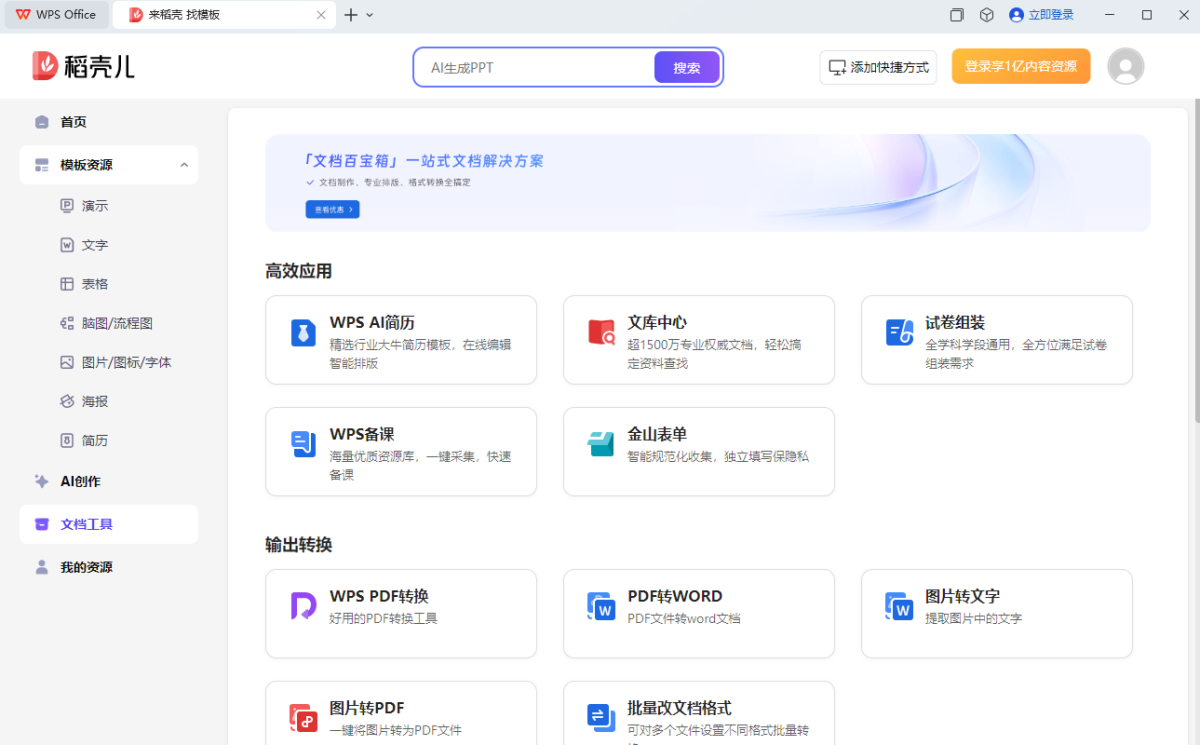Open the new tab dropdown arrow
This screenshot has width=1200, height=745.
(370, 15)
